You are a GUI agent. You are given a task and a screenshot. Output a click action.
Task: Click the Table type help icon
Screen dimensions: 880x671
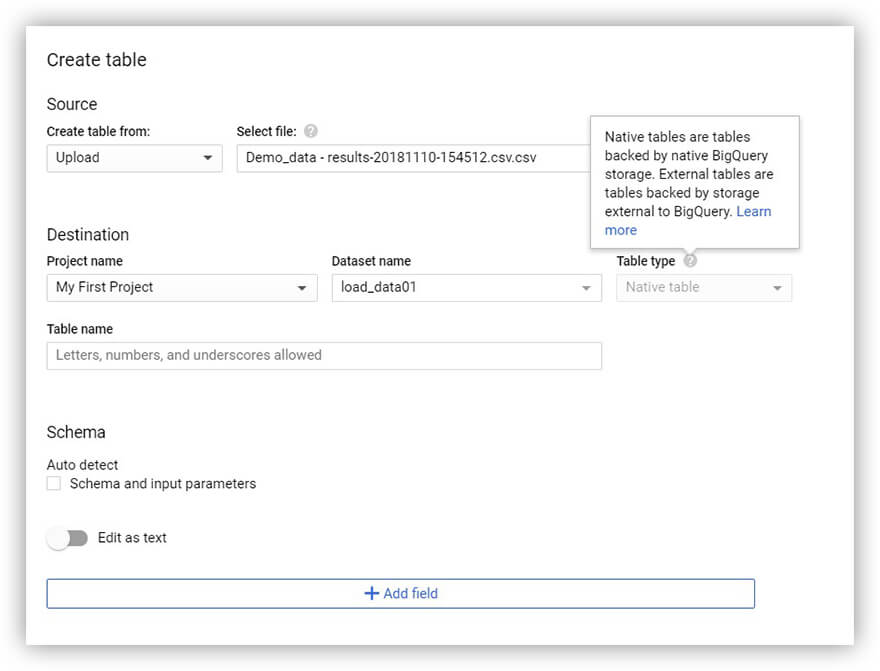pos(690,261)
